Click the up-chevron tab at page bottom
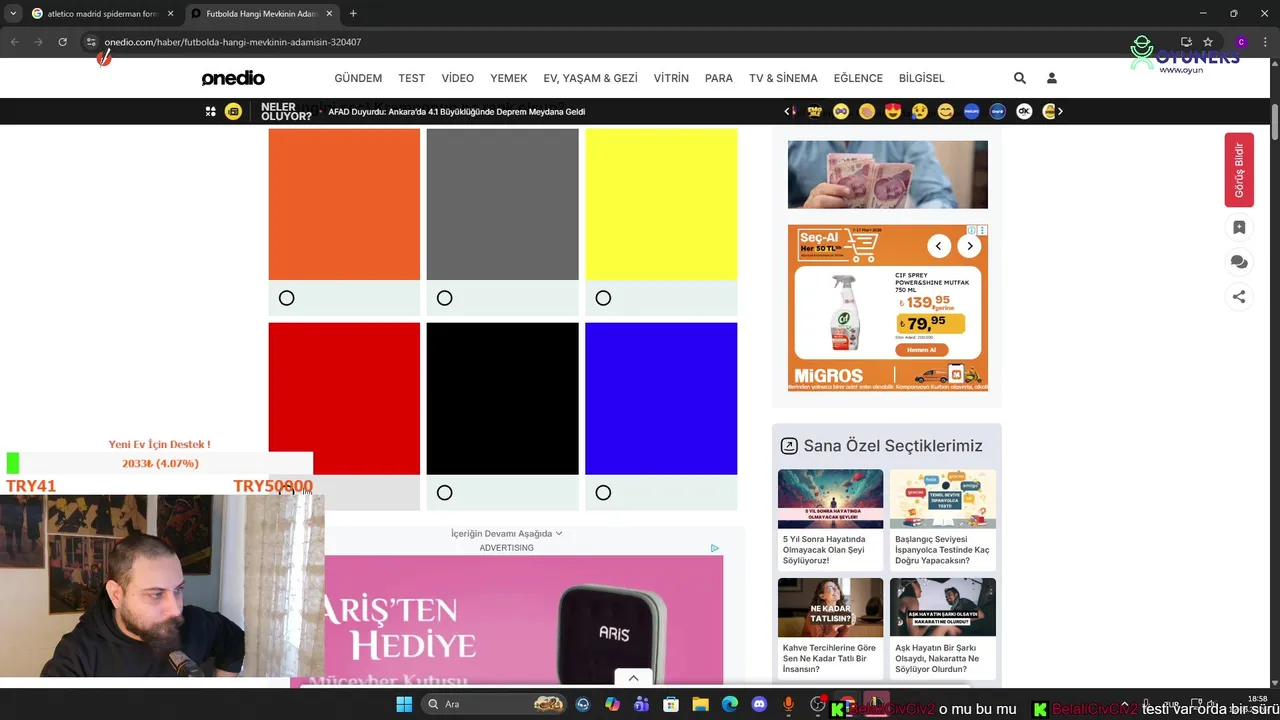 tap(633, 678)
